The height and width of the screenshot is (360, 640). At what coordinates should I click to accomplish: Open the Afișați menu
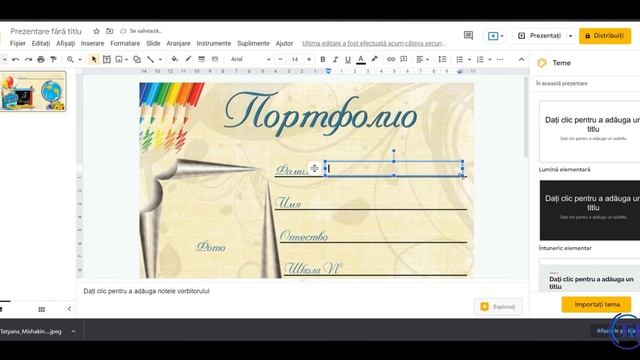tap(65, 43)
